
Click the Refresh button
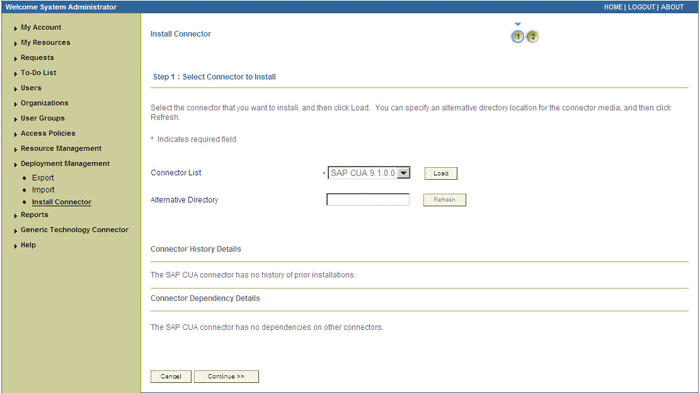coord(444,200)
